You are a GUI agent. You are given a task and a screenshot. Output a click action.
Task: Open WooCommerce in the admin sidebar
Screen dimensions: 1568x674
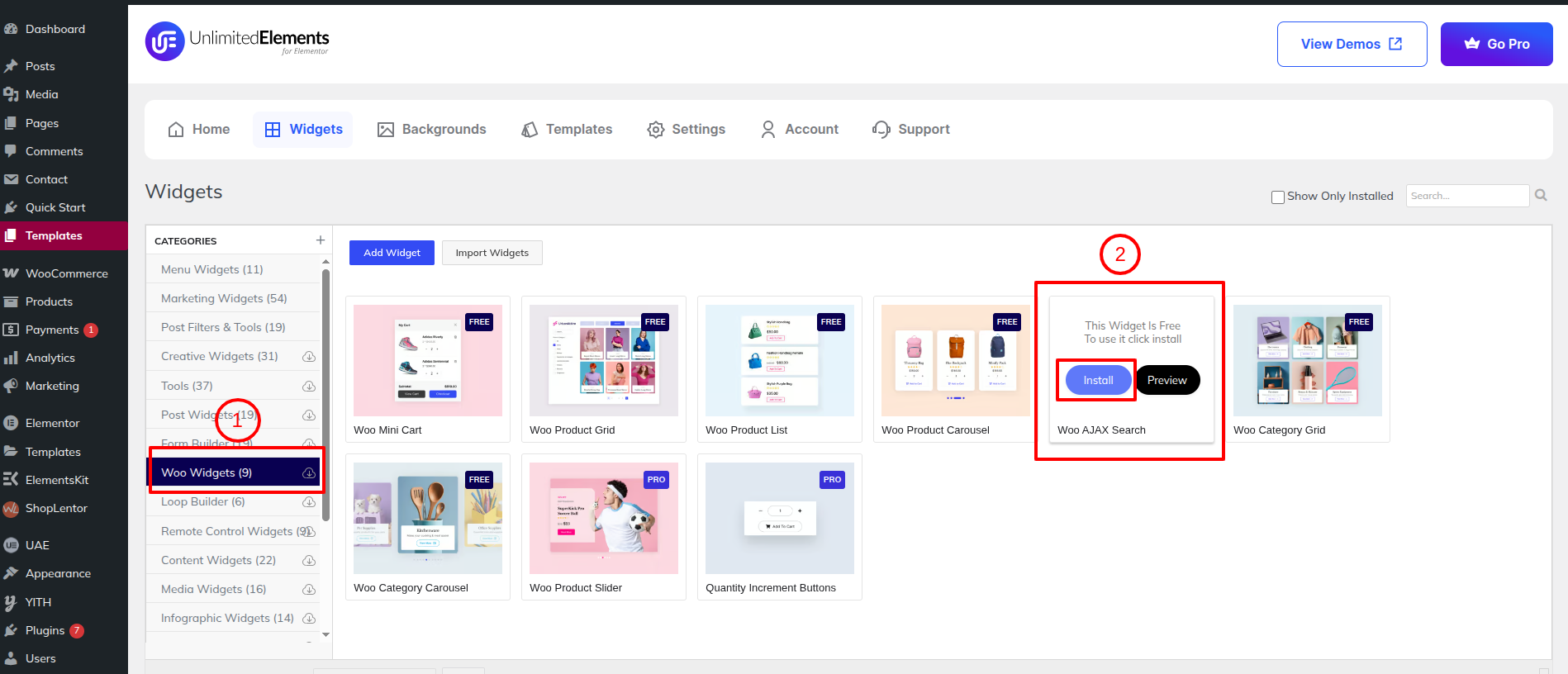(x=66, y=273)
